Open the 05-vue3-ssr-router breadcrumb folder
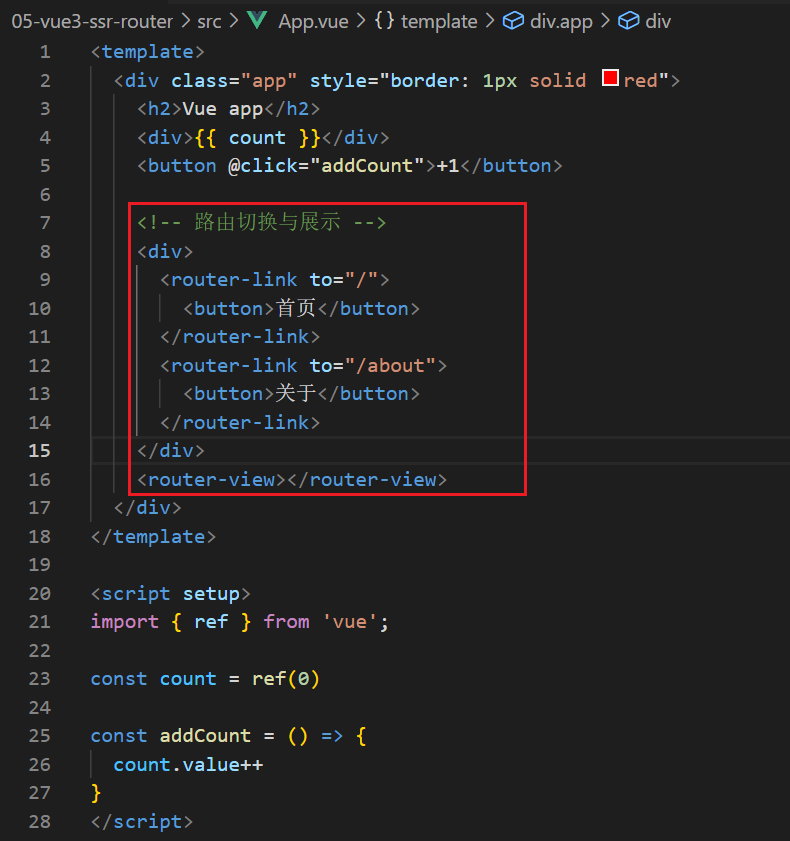The height and width of the screenshot is (841, 790). [x=92, y=21]
